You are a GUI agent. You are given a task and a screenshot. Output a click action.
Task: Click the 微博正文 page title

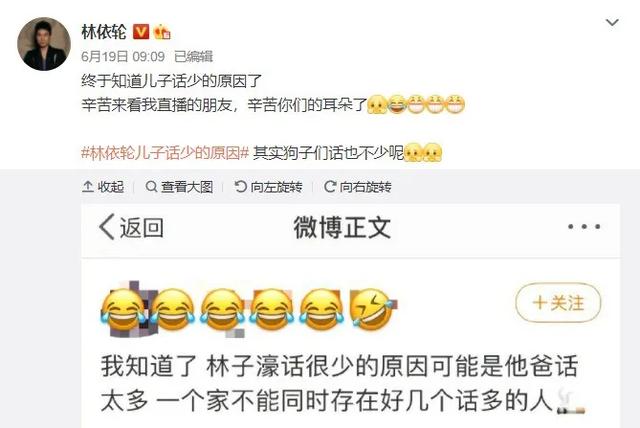coord(342,227)
